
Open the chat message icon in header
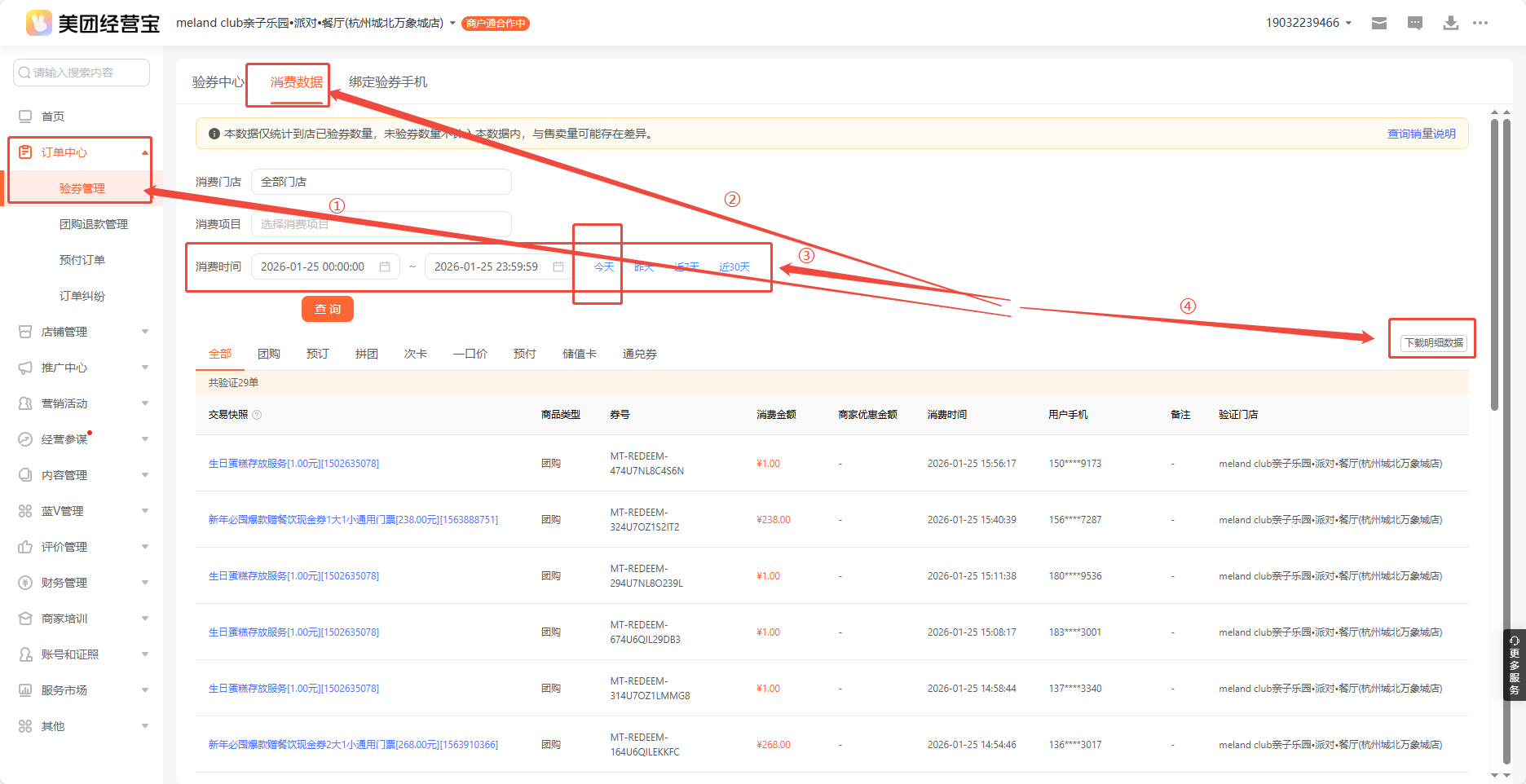click(x=1415, y=23)
